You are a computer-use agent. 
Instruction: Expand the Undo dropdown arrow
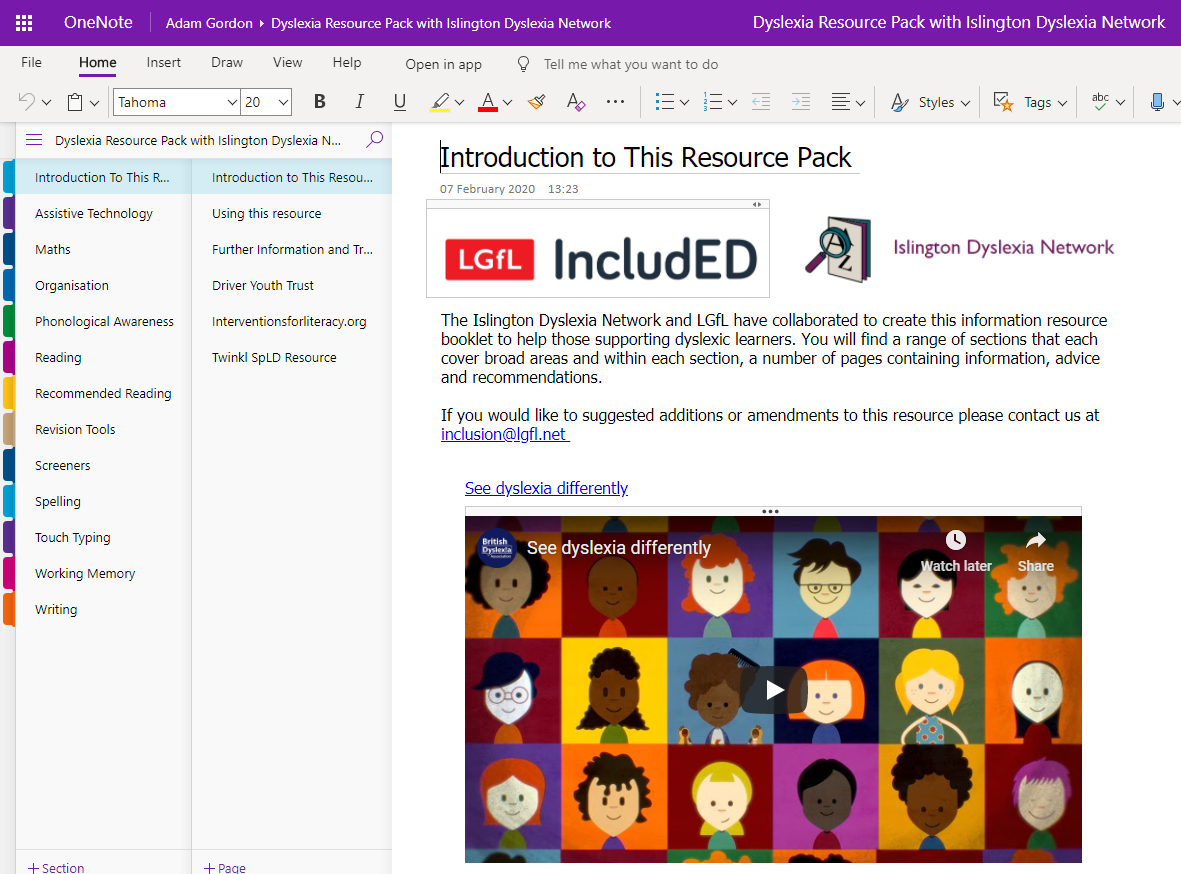(x=46, y=102)
